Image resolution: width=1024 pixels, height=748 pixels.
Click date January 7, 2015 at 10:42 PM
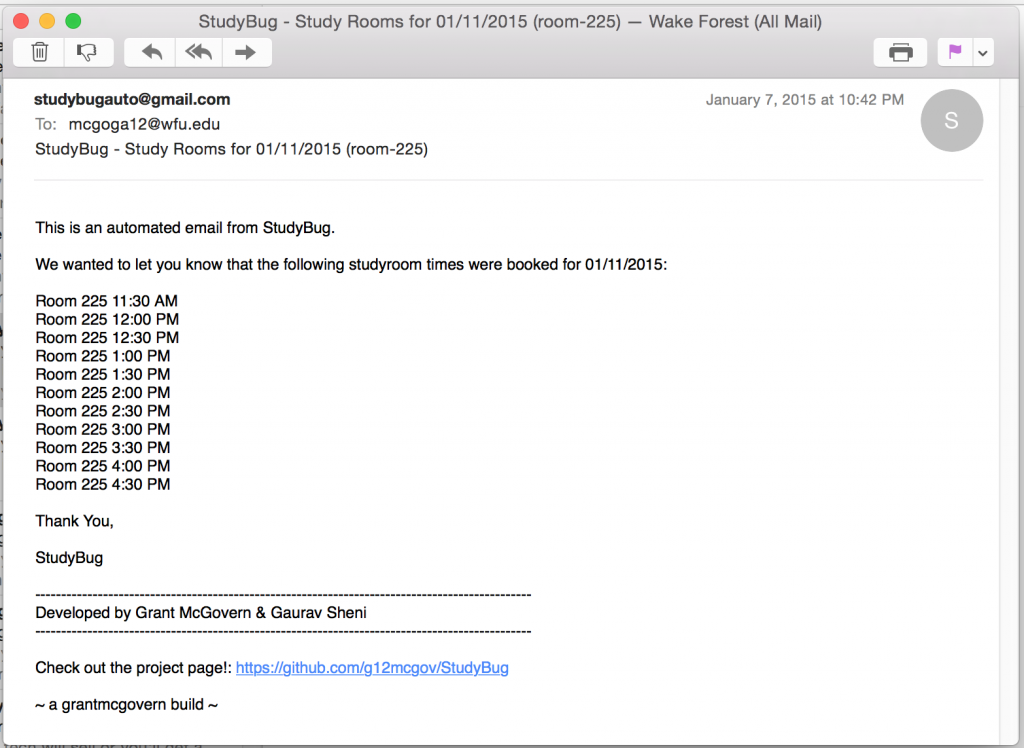pos(805,100)
